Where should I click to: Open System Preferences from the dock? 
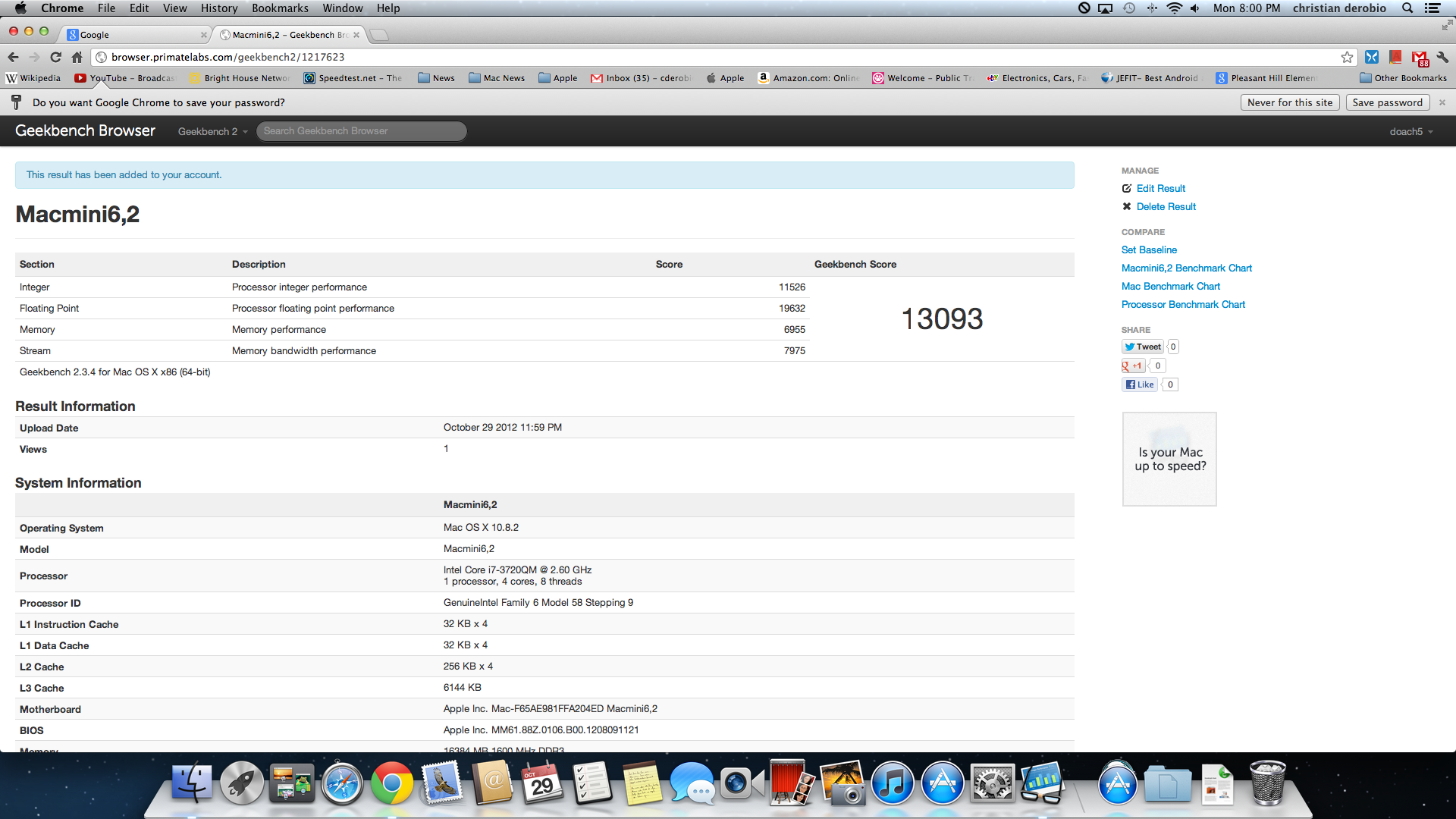(x=992, y=784)
